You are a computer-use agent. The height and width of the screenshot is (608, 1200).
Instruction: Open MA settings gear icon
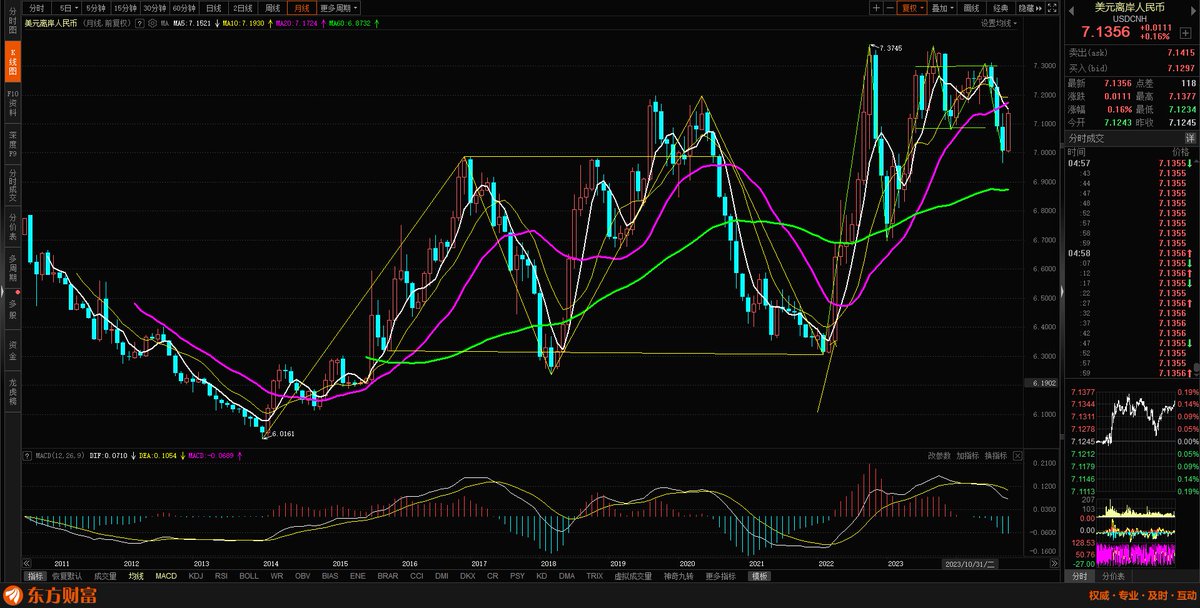(151, 22)
